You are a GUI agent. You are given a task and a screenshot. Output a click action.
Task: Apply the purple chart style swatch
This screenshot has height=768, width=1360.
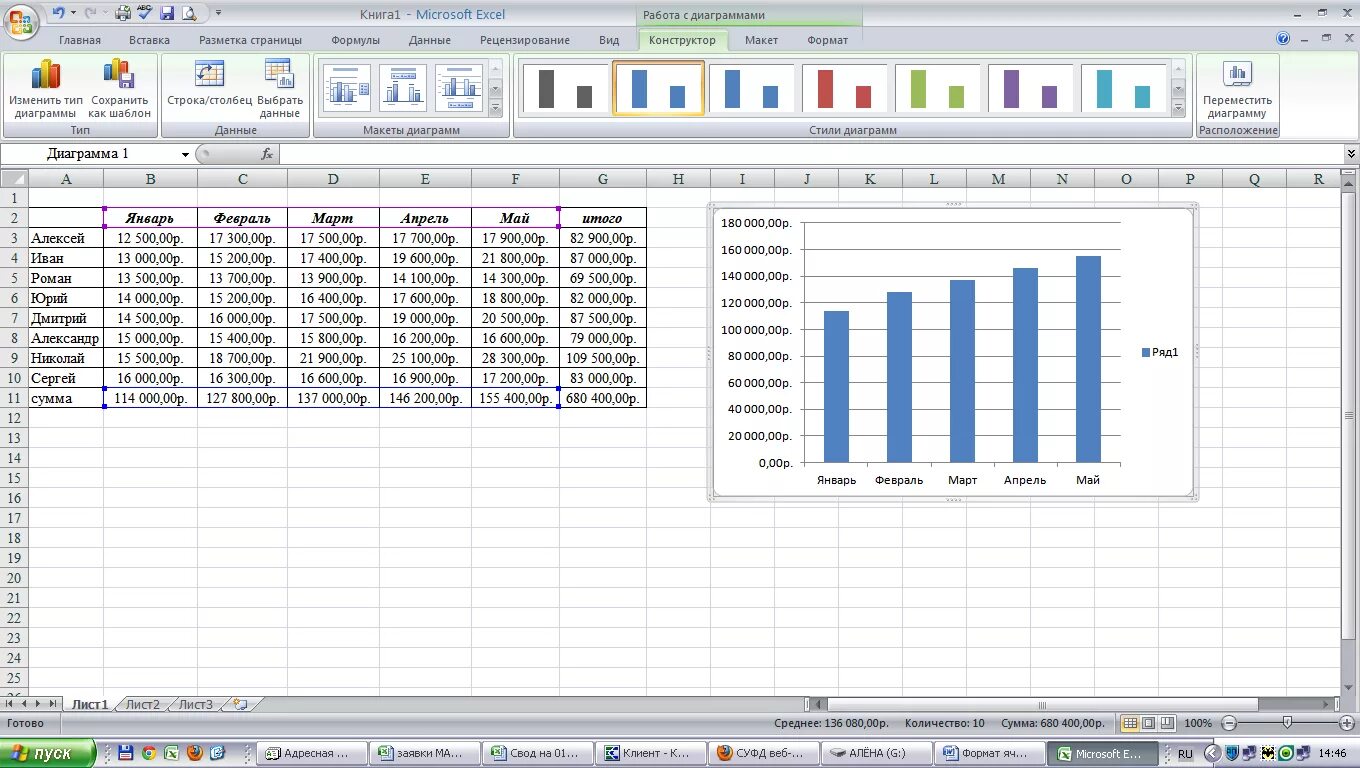click(1030, 89)
